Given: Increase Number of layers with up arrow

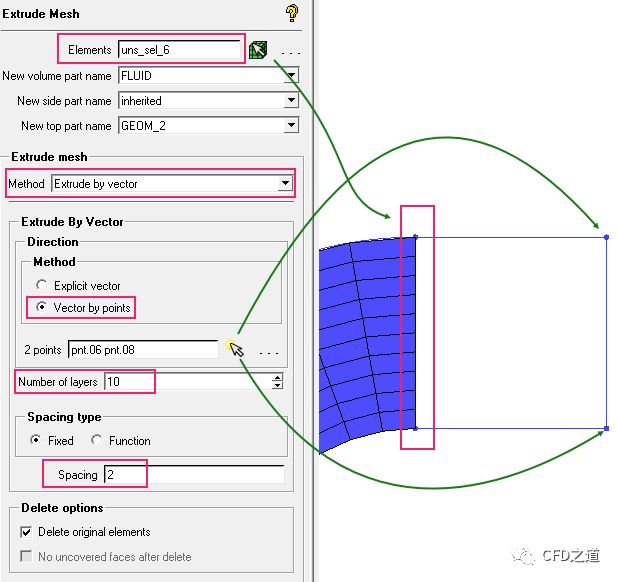Looking at the screenshot, I should click(277, 378).
